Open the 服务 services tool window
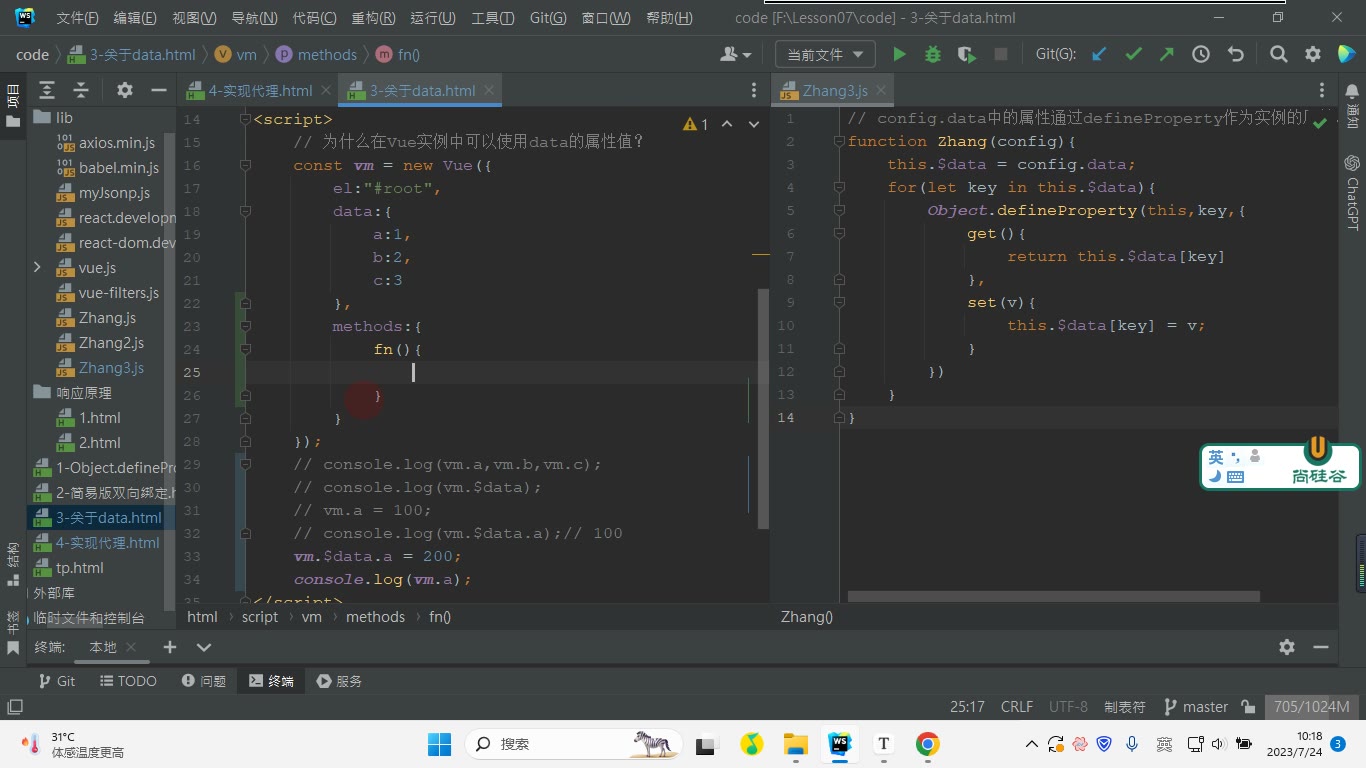Image resolution: width=1366 pixels, height=768 pixels. pyautogui.click(x=339, y=681)
